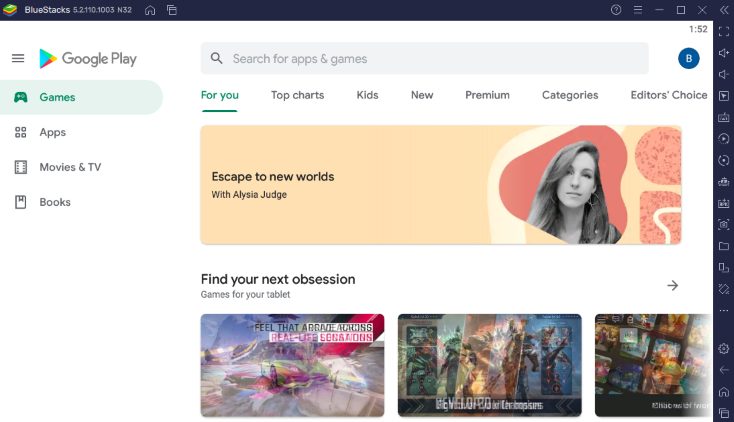Click the Google Play logo
The image size is (734, 422).
tap(88, 59)
